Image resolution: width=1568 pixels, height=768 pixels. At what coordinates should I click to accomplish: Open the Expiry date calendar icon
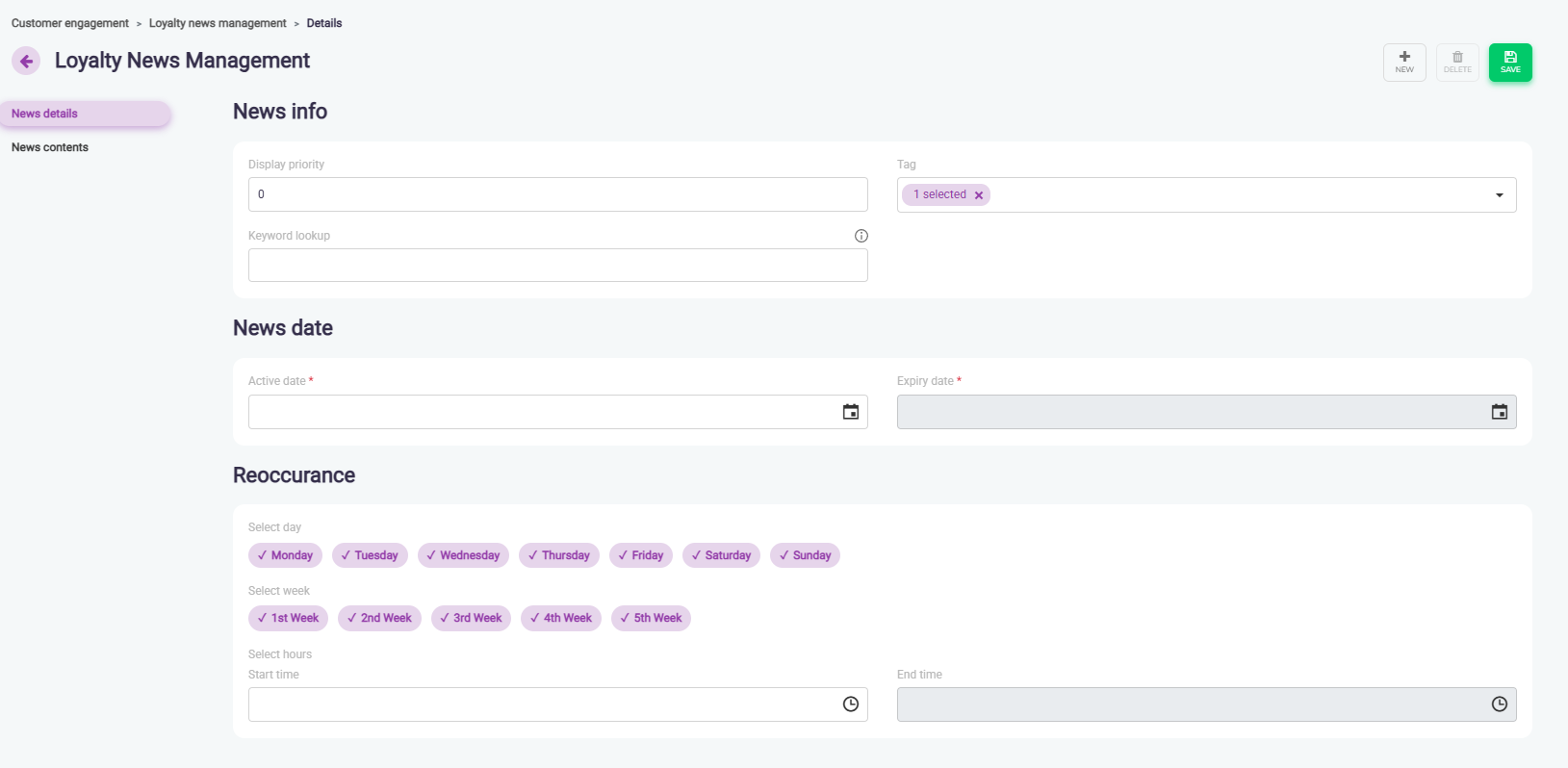[x=1499, y=412]
